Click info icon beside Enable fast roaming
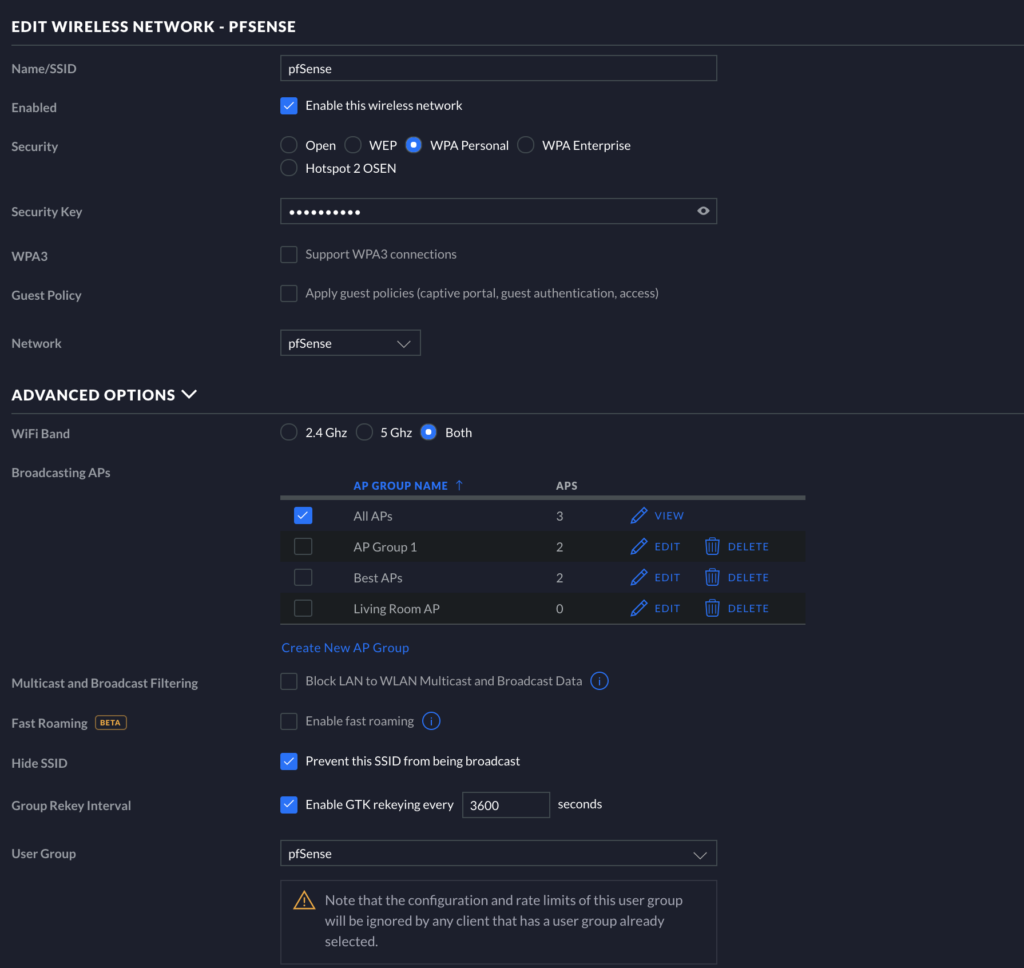This screenshot has width=1024, height=968. coord(431,721)
